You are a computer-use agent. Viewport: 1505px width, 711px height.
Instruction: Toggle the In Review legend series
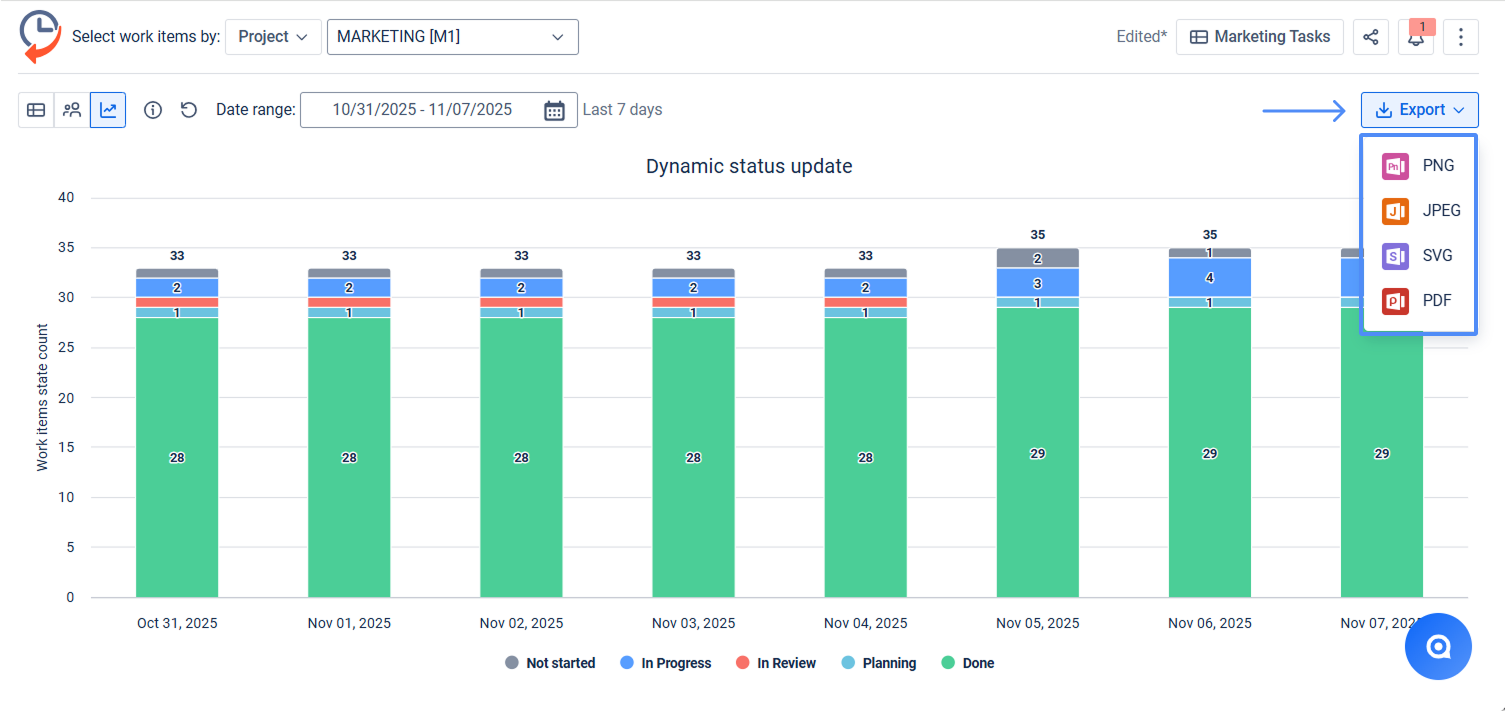[x=776, y=663]
